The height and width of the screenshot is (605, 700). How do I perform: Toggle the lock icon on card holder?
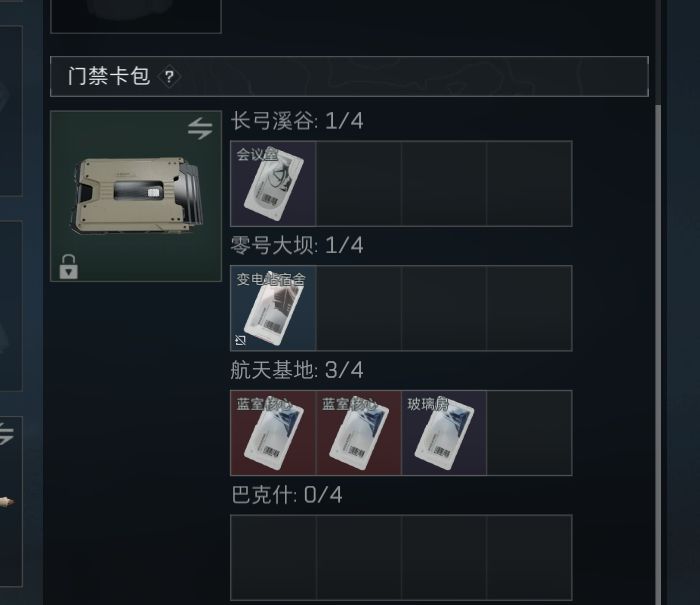coord(68,267)
